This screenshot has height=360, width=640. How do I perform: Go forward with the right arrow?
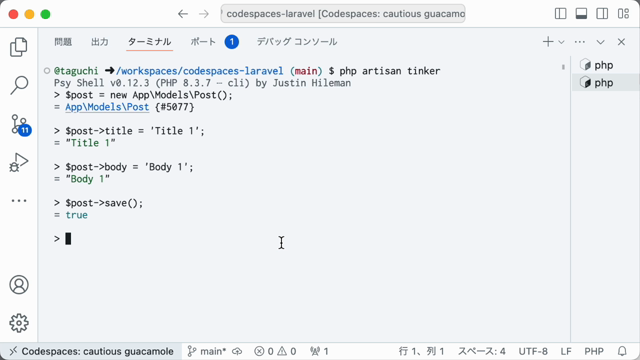point(204,14)
